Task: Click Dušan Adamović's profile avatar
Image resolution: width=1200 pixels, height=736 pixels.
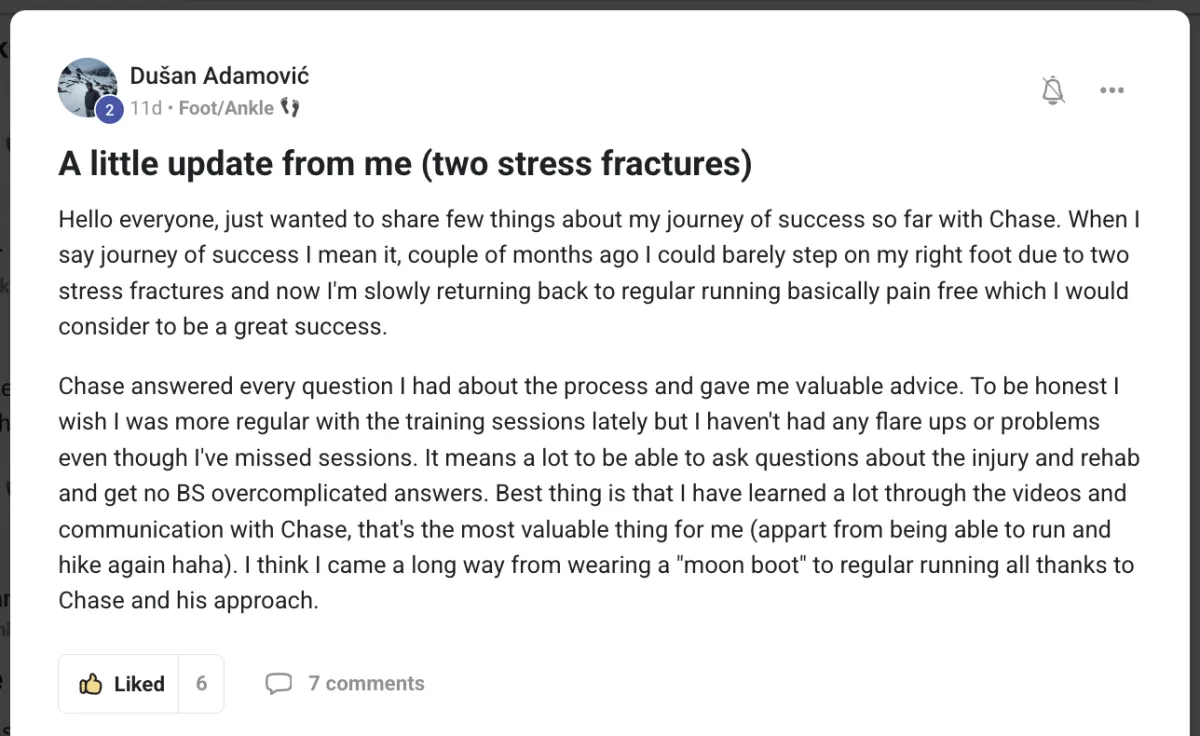Action: (88, 87)
